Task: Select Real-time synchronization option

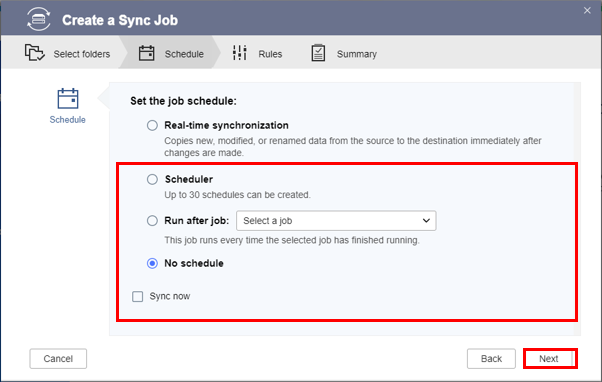Action: [152, 125]
